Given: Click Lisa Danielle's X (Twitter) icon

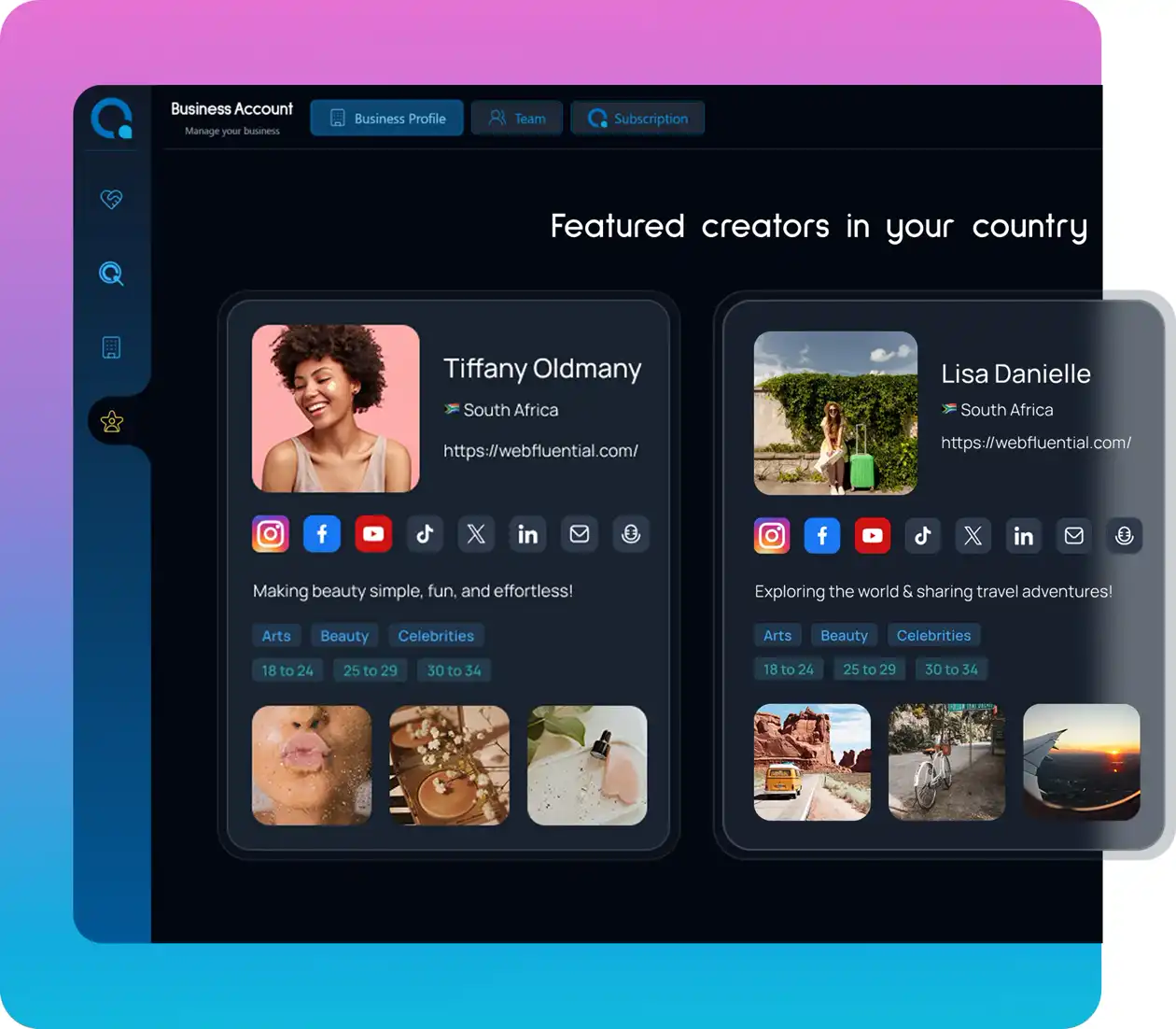Looking at the screenshot, I should click(973, 536).
